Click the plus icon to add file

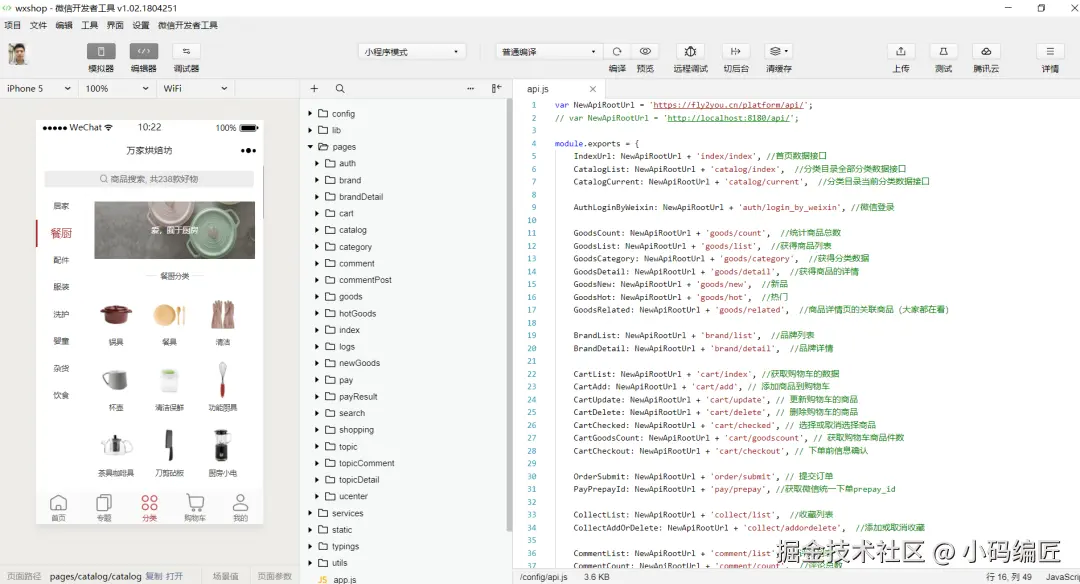click(x=314, y=89)
